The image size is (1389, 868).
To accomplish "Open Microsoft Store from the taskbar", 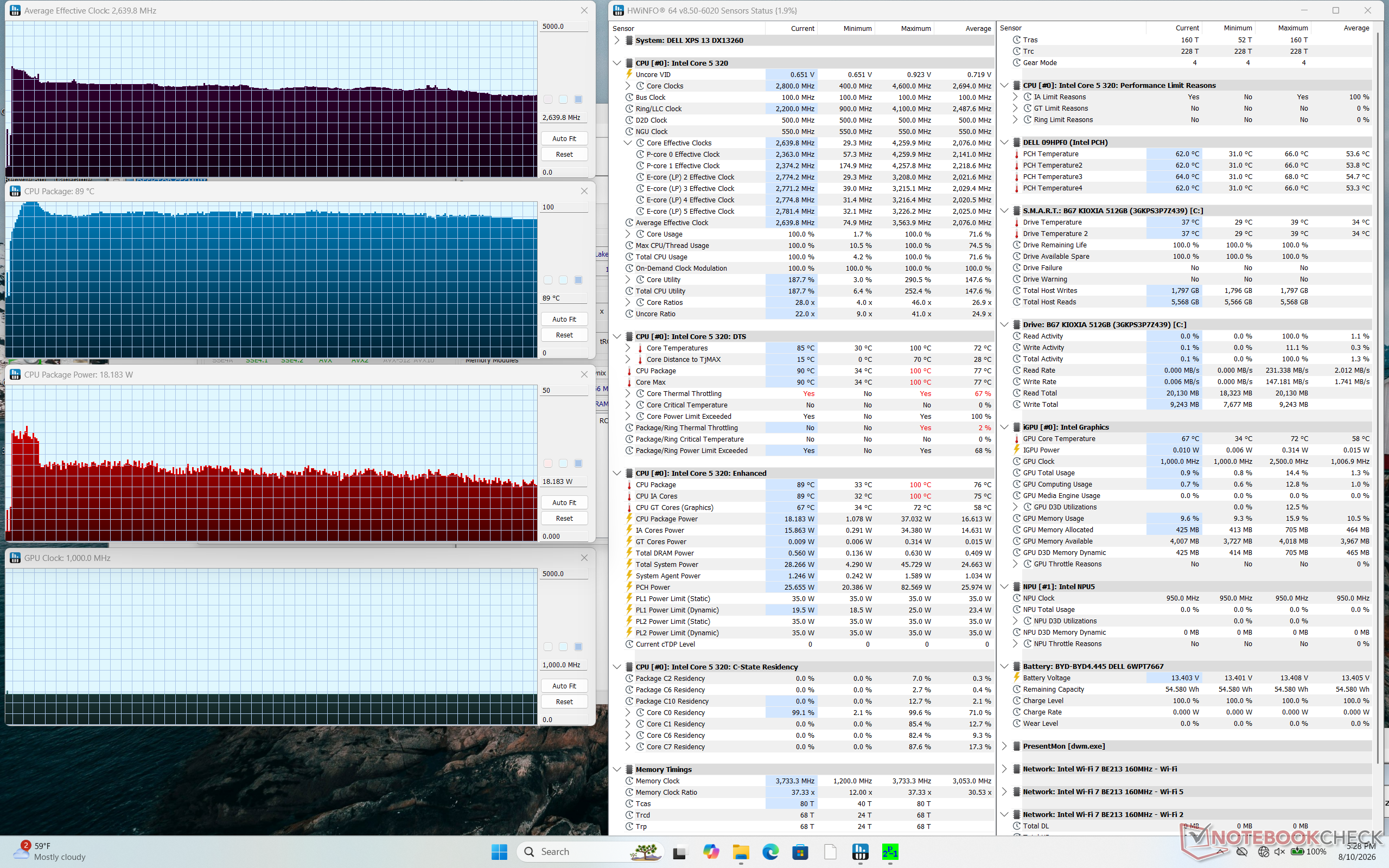I will click(800, 852).
